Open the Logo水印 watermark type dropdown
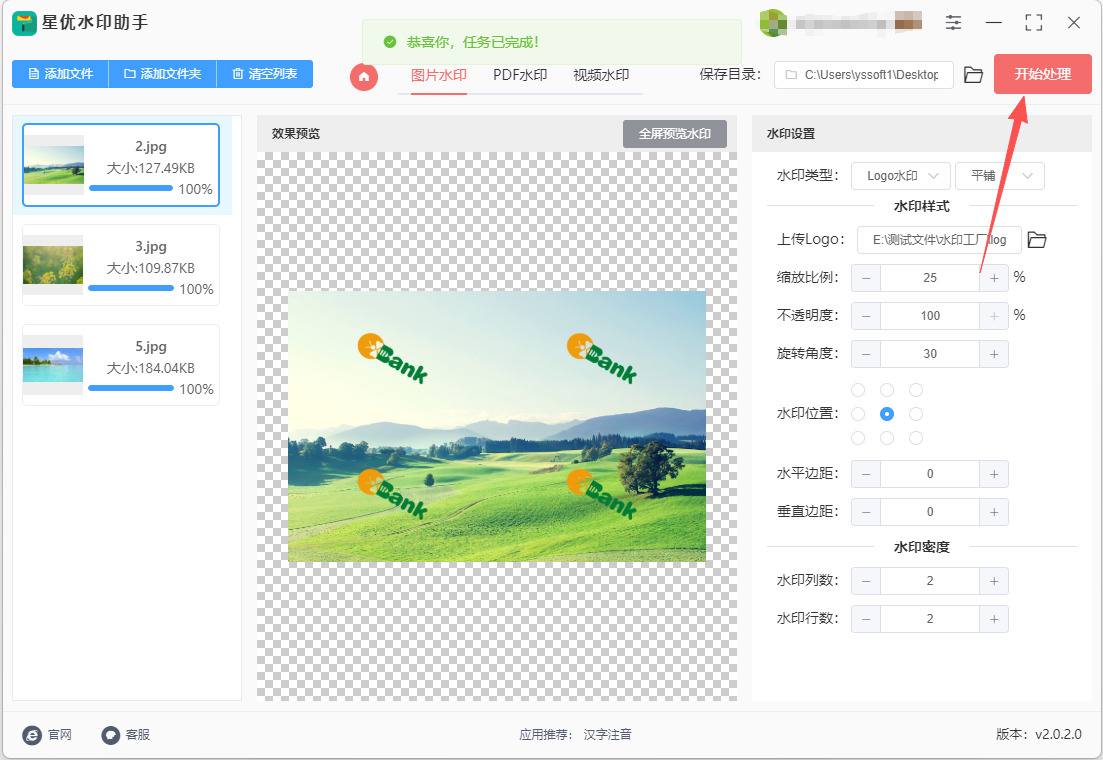This screenshot has height=760, width=1103. click(x=900, y=176)
